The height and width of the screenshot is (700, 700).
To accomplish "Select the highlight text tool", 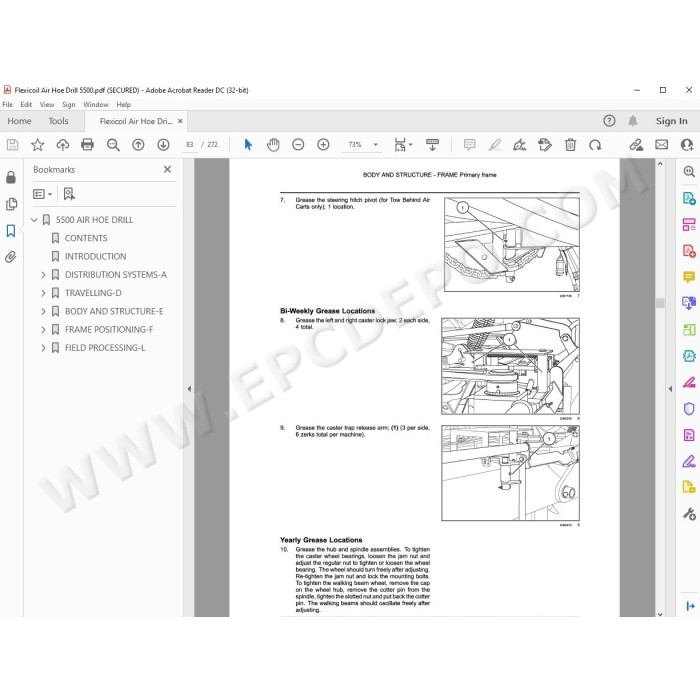I will pyautogui.click(x=495, y=145).
